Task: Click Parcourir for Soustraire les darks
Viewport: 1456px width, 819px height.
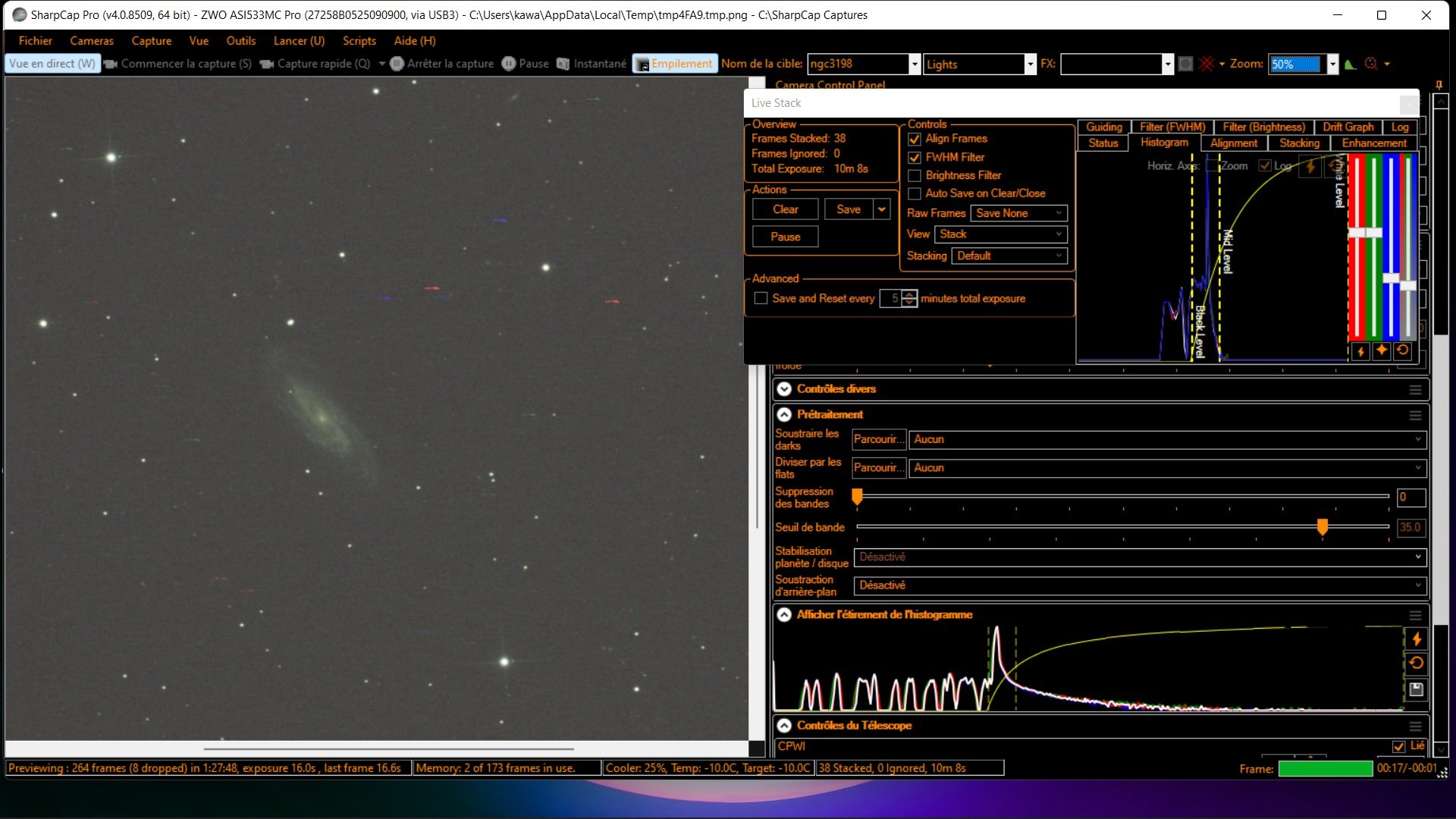Action: pyautogui.click(x=879, y=440)
